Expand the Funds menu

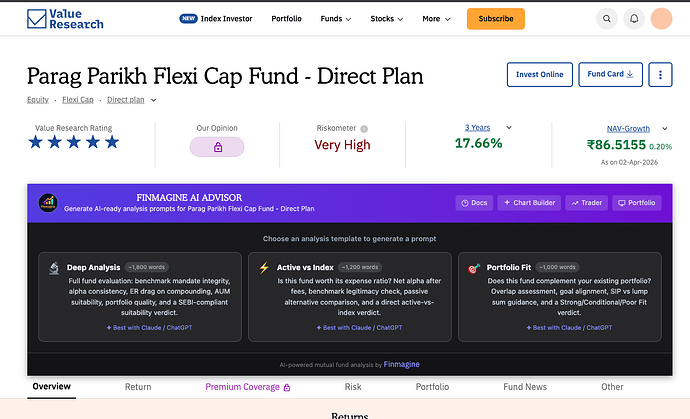point(336,19)
